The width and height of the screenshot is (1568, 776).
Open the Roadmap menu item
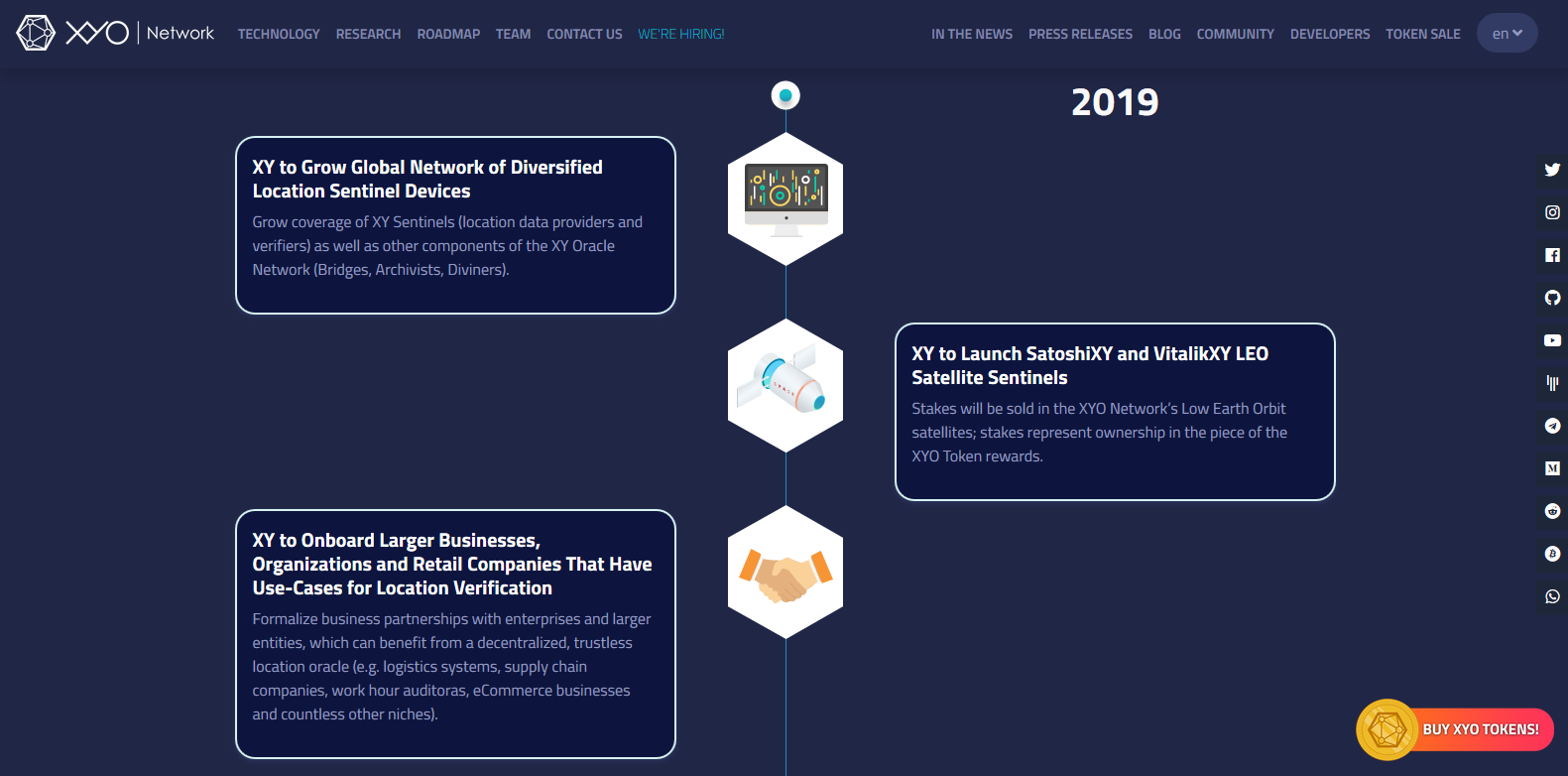coord(448,34)
